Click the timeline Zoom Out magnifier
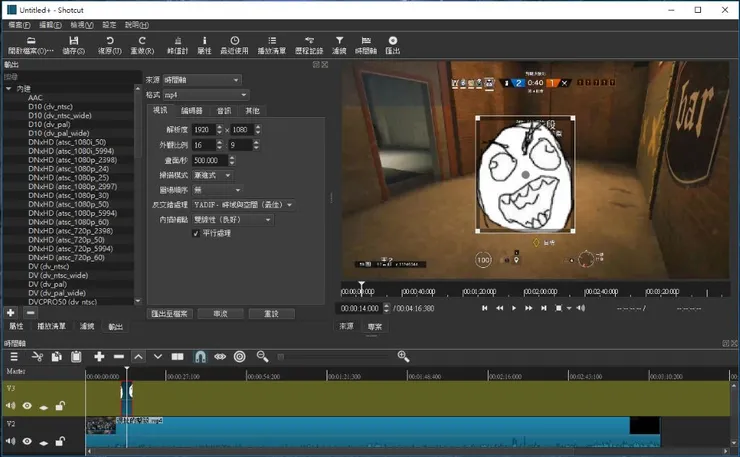The image size is (740, 457). point(262,357)
